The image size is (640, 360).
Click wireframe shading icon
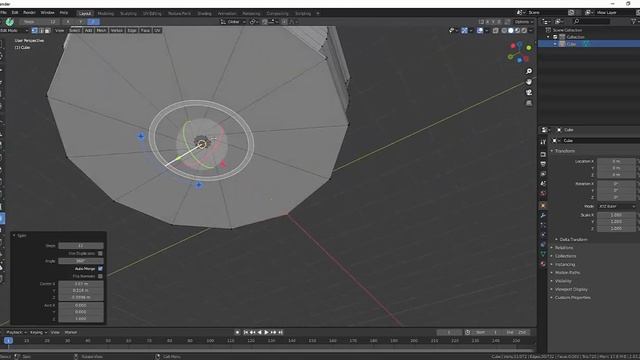click(504, 31)
